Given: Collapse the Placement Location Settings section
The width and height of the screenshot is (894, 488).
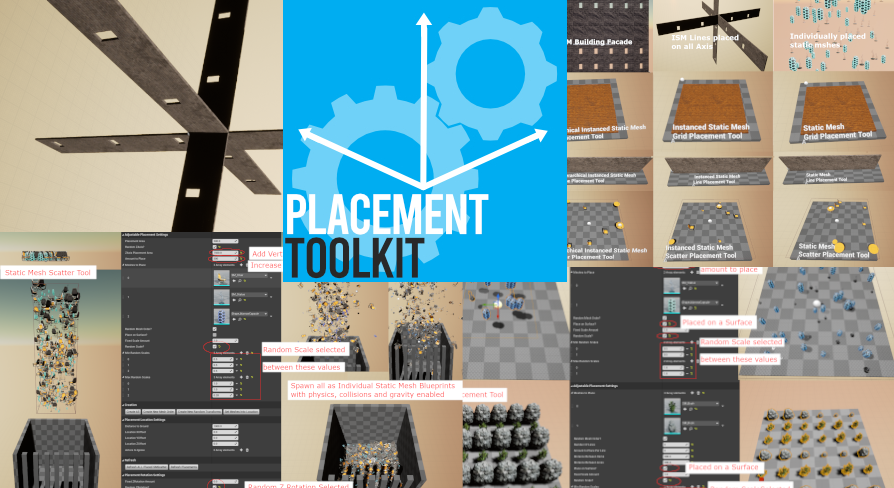Looking at the screenshot, I should pos(123,420).
